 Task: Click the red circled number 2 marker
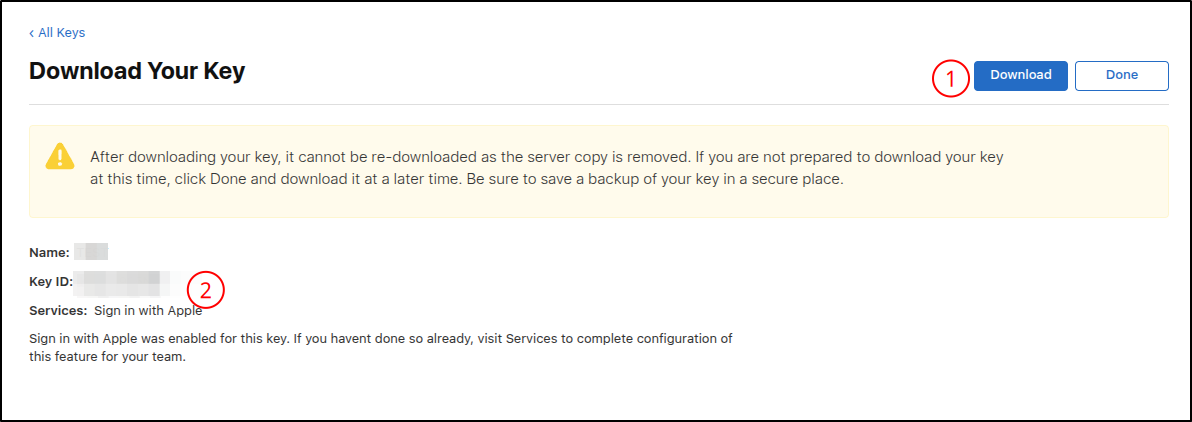[x=206, y=290]
